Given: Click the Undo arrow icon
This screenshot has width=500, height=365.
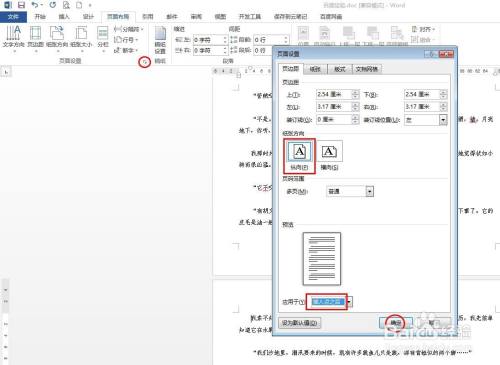Looking at the screenshot, I should click(35, 5).
